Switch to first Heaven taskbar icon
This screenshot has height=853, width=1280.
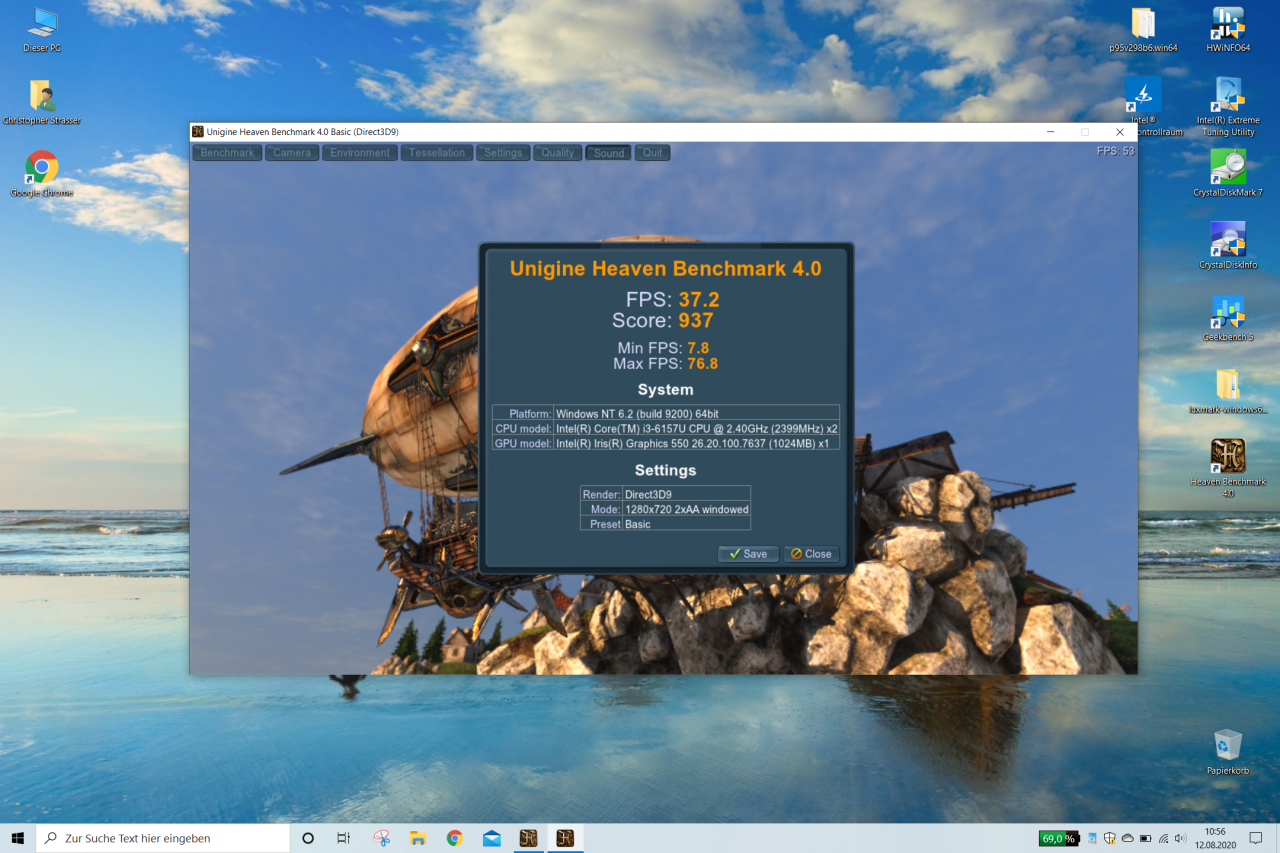pos(528,838)
